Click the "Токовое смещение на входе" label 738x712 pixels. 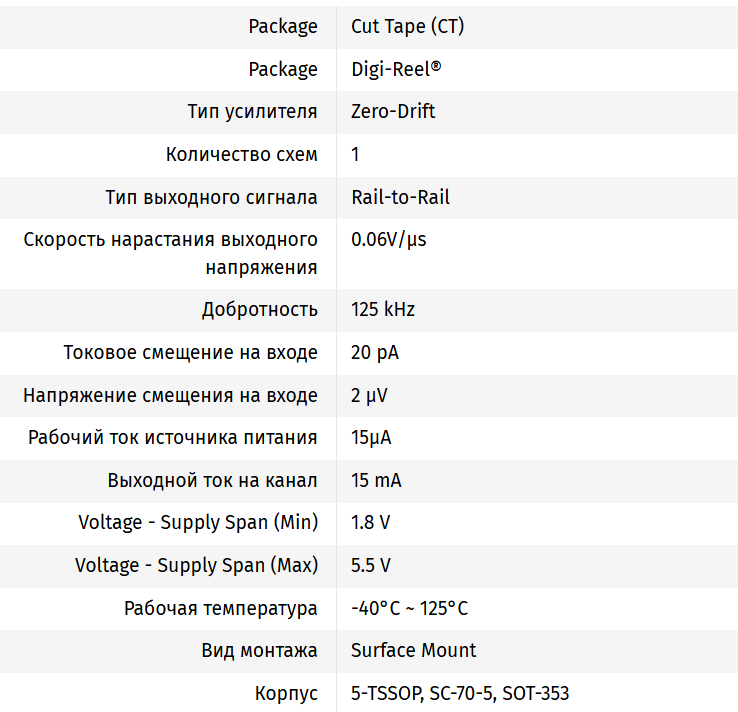(190, 352)
